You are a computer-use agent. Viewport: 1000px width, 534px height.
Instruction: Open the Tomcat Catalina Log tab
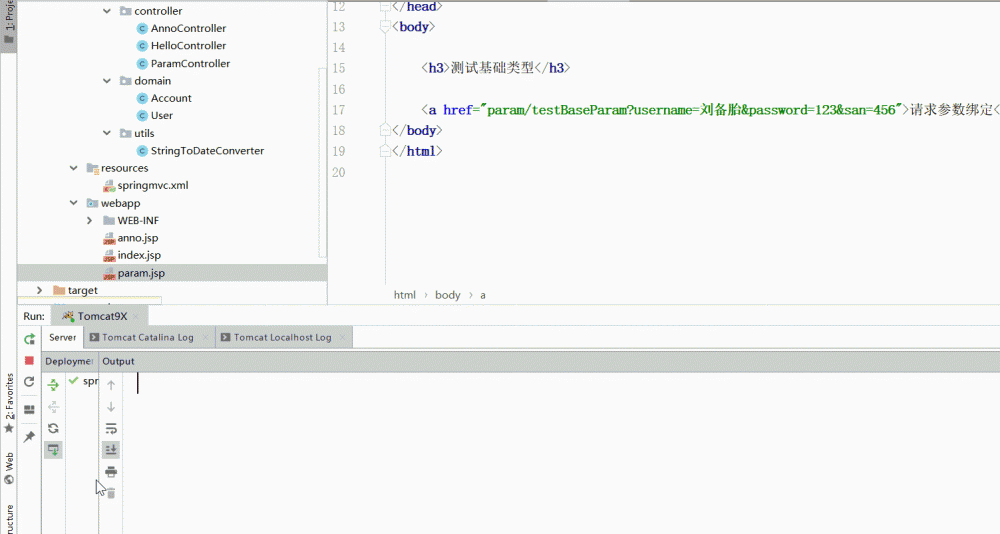[147, 337]
